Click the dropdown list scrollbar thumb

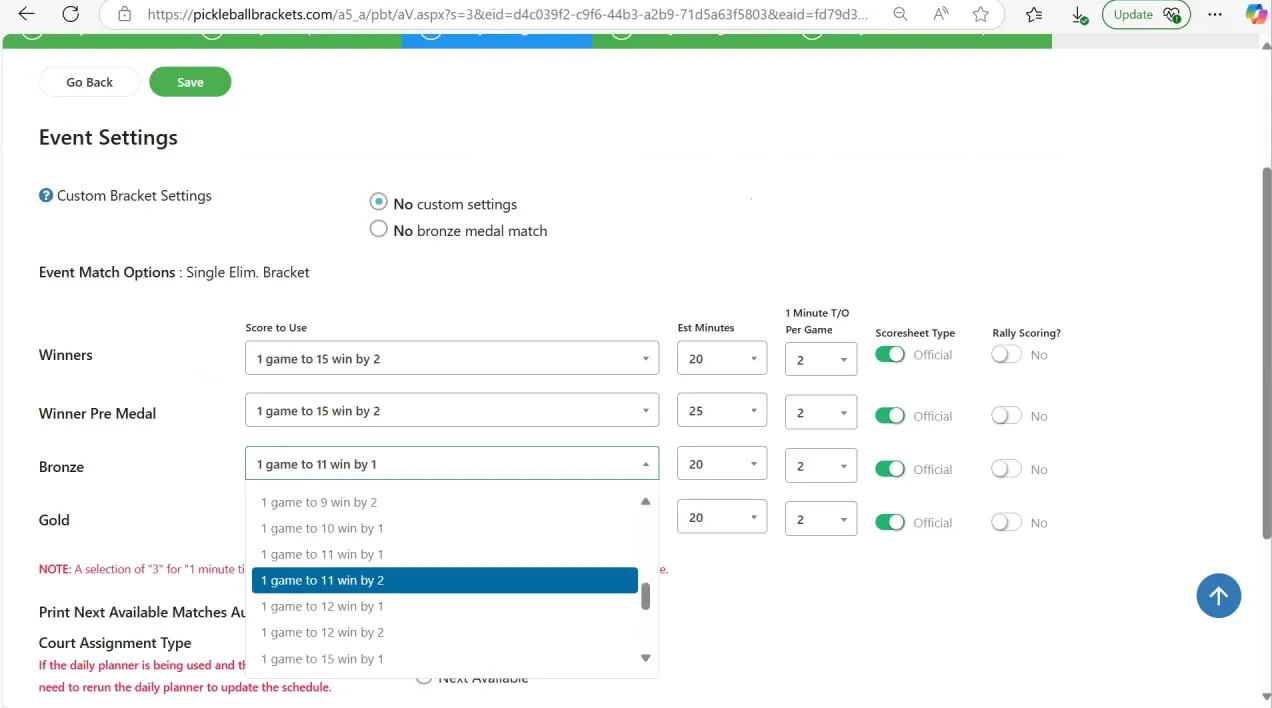coord(645,596)
